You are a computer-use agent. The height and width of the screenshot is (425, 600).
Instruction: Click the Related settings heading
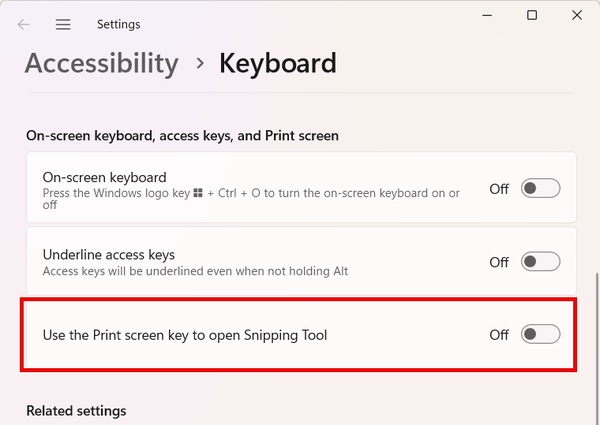76,411
